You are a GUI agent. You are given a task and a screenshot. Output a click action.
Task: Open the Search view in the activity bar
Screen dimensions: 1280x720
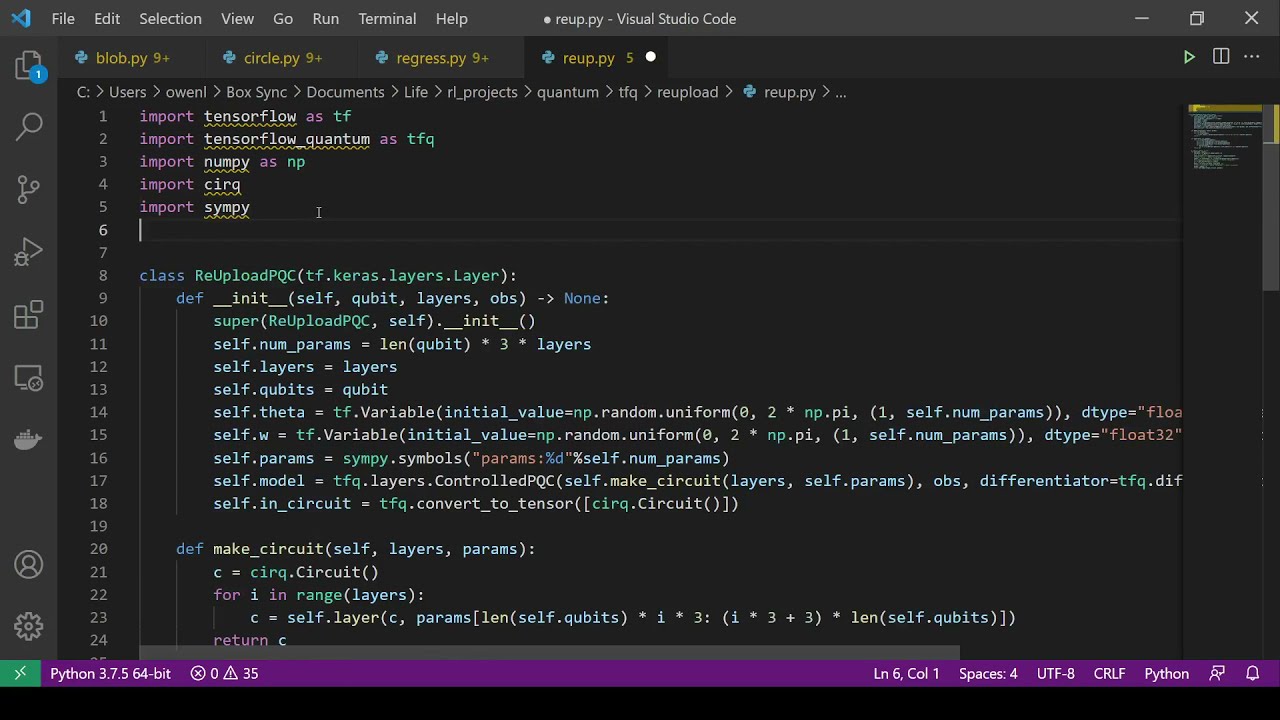(x=29, y=126)
